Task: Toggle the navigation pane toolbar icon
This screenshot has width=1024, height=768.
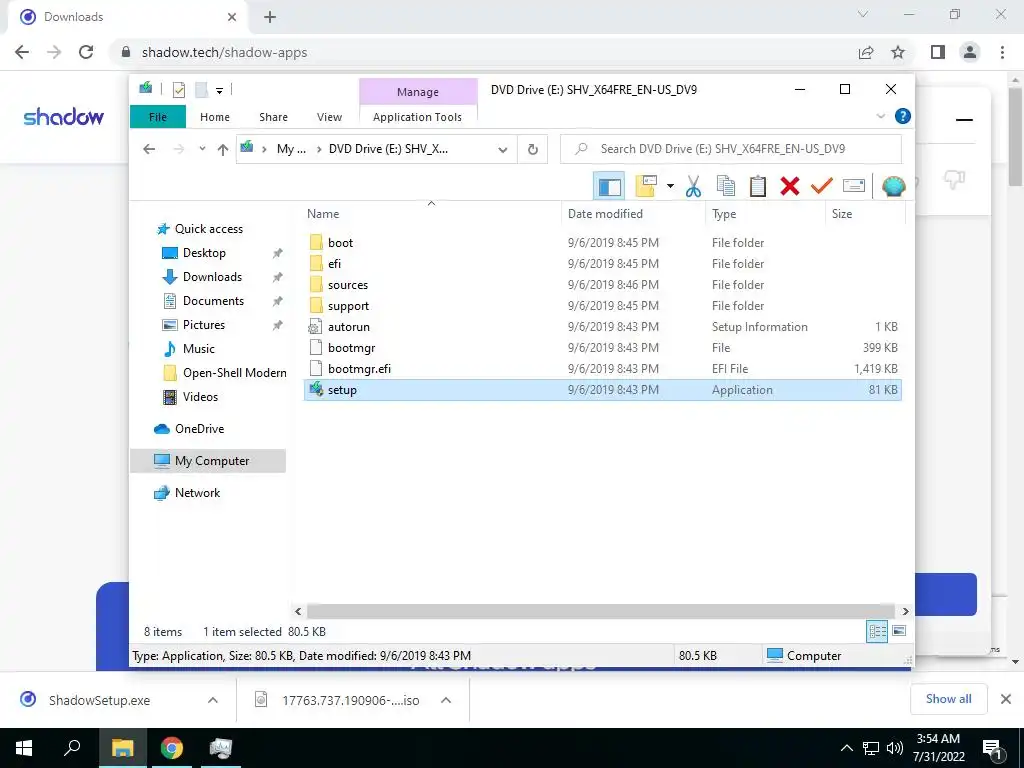Action: 609,187
